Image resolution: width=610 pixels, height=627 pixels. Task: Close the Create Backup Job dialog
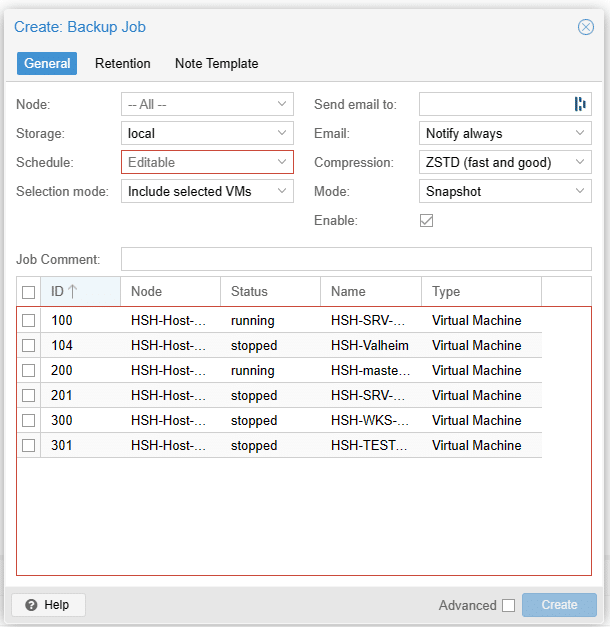[586, 27]
